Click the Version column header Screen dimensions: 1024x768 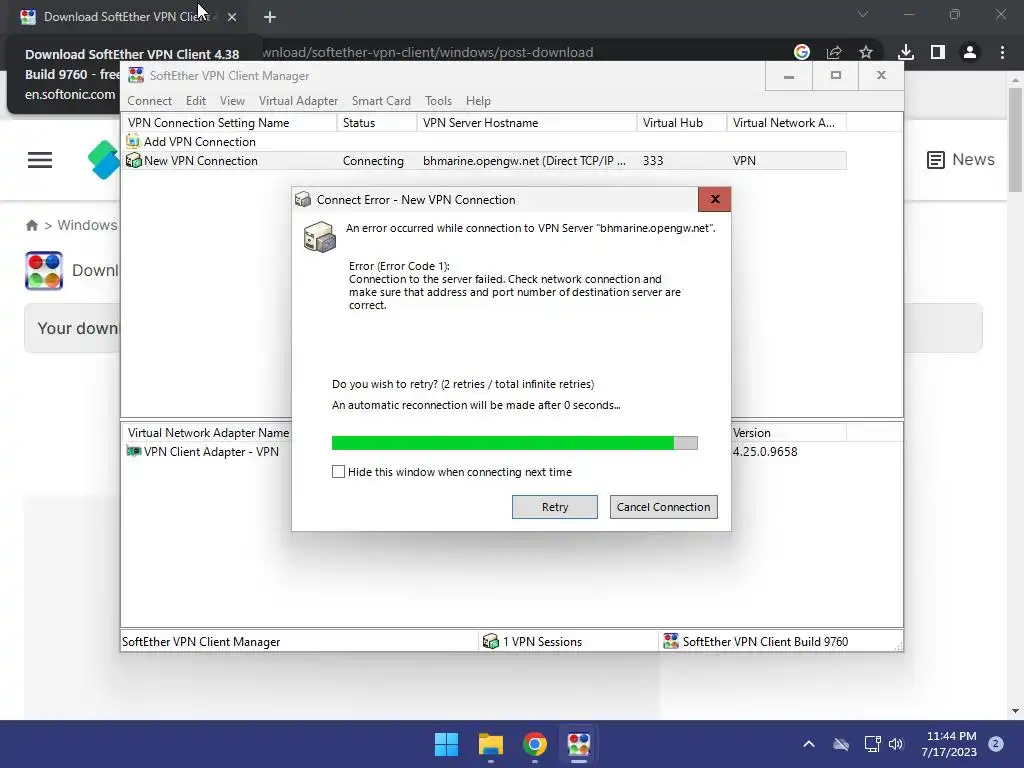pyautogui.click(x=751, y=433)
